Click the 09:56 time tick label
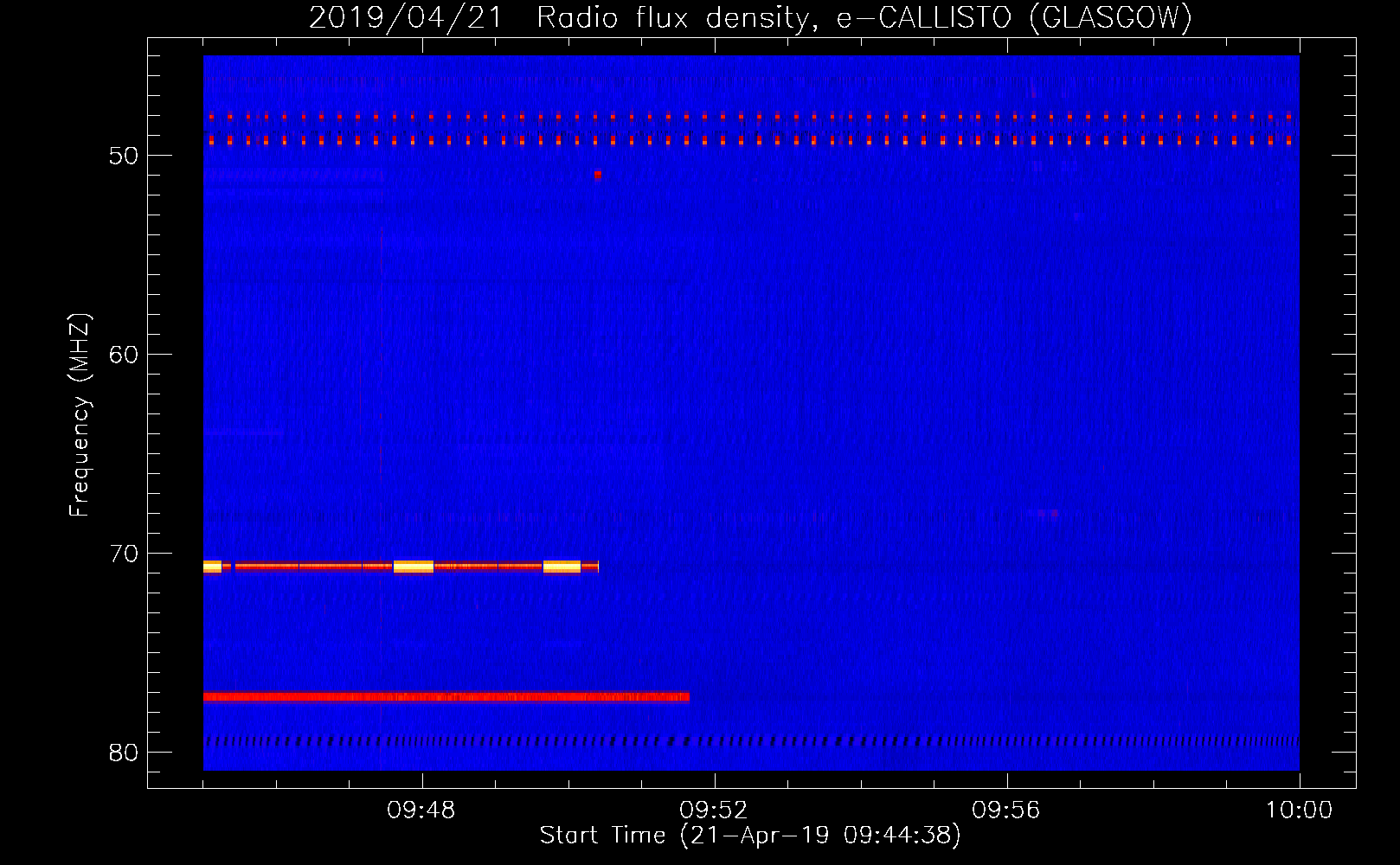Screen dimensions: 1400x865 [1006, 811]
